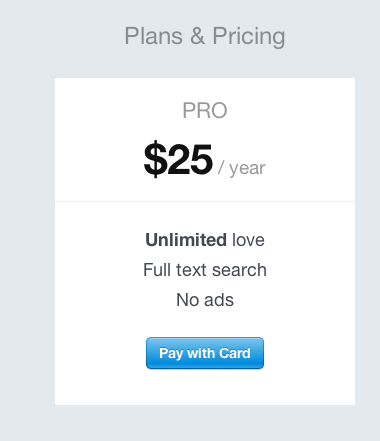Click the PRO plan title

pos(205,110)
